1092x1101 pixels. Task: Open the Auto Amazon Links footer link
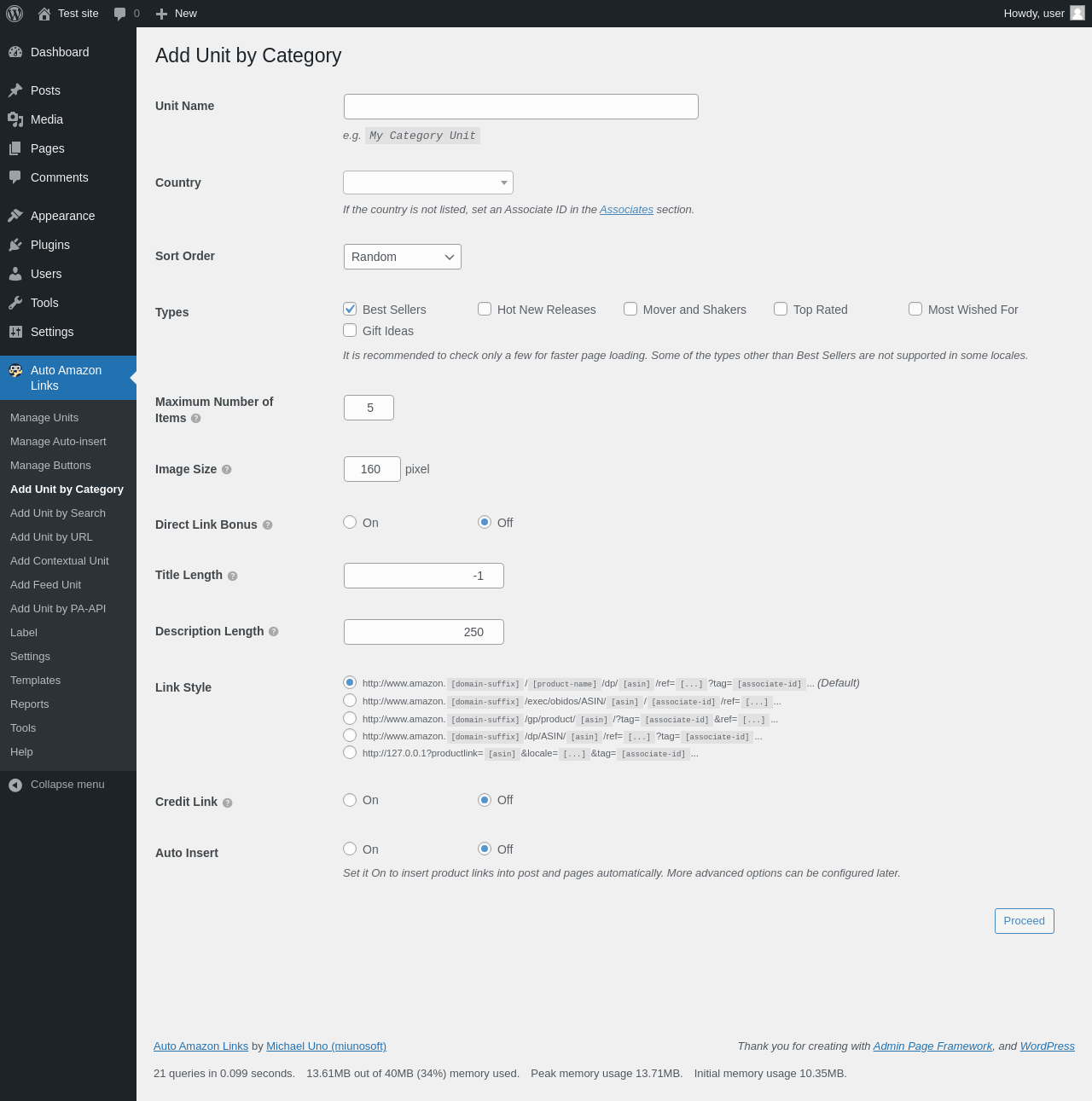click(x=200, y=1046)
